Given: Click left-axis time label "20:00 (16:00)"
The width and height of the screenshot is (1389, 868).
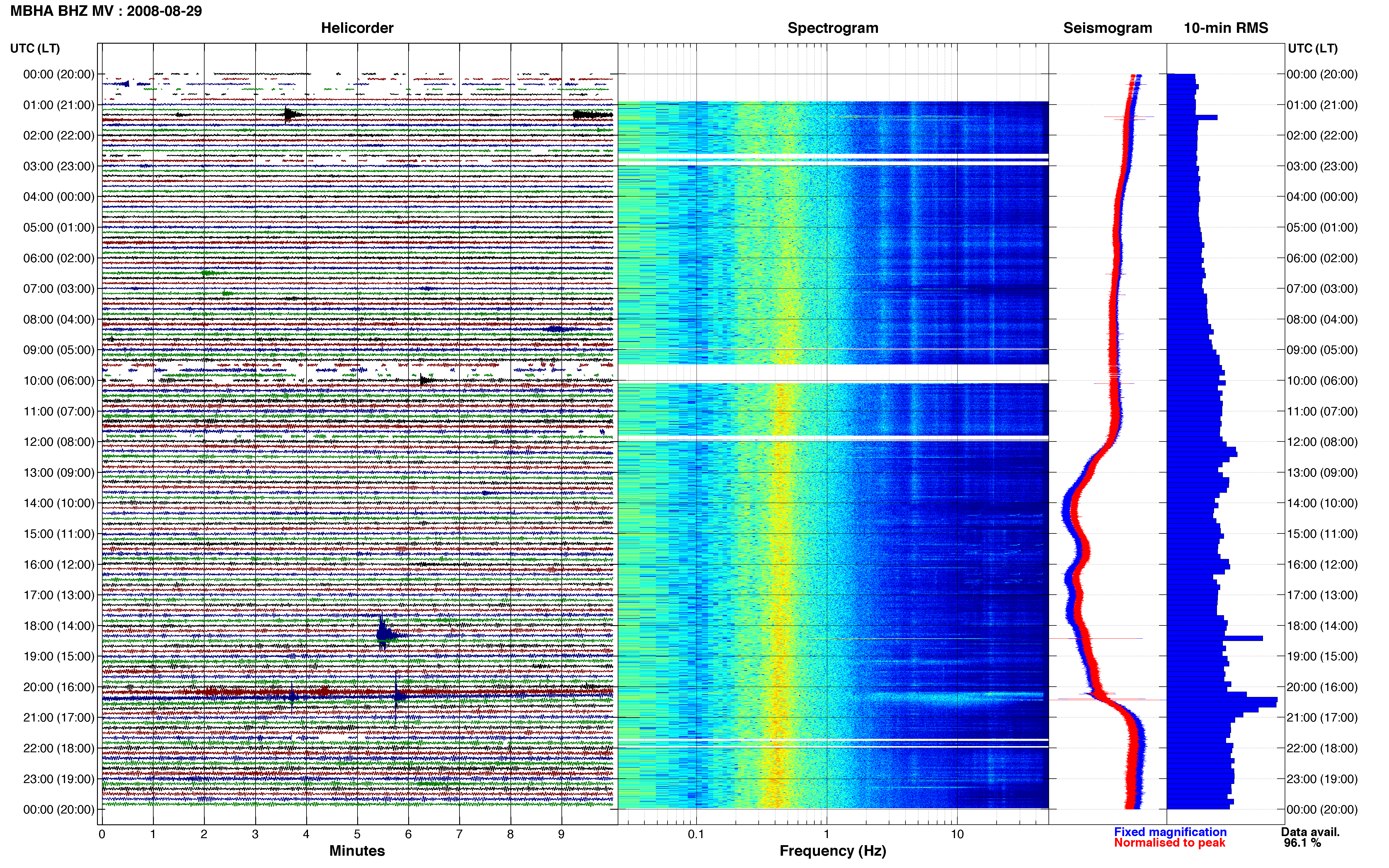Looking at the screenshot, I should 59,687.
